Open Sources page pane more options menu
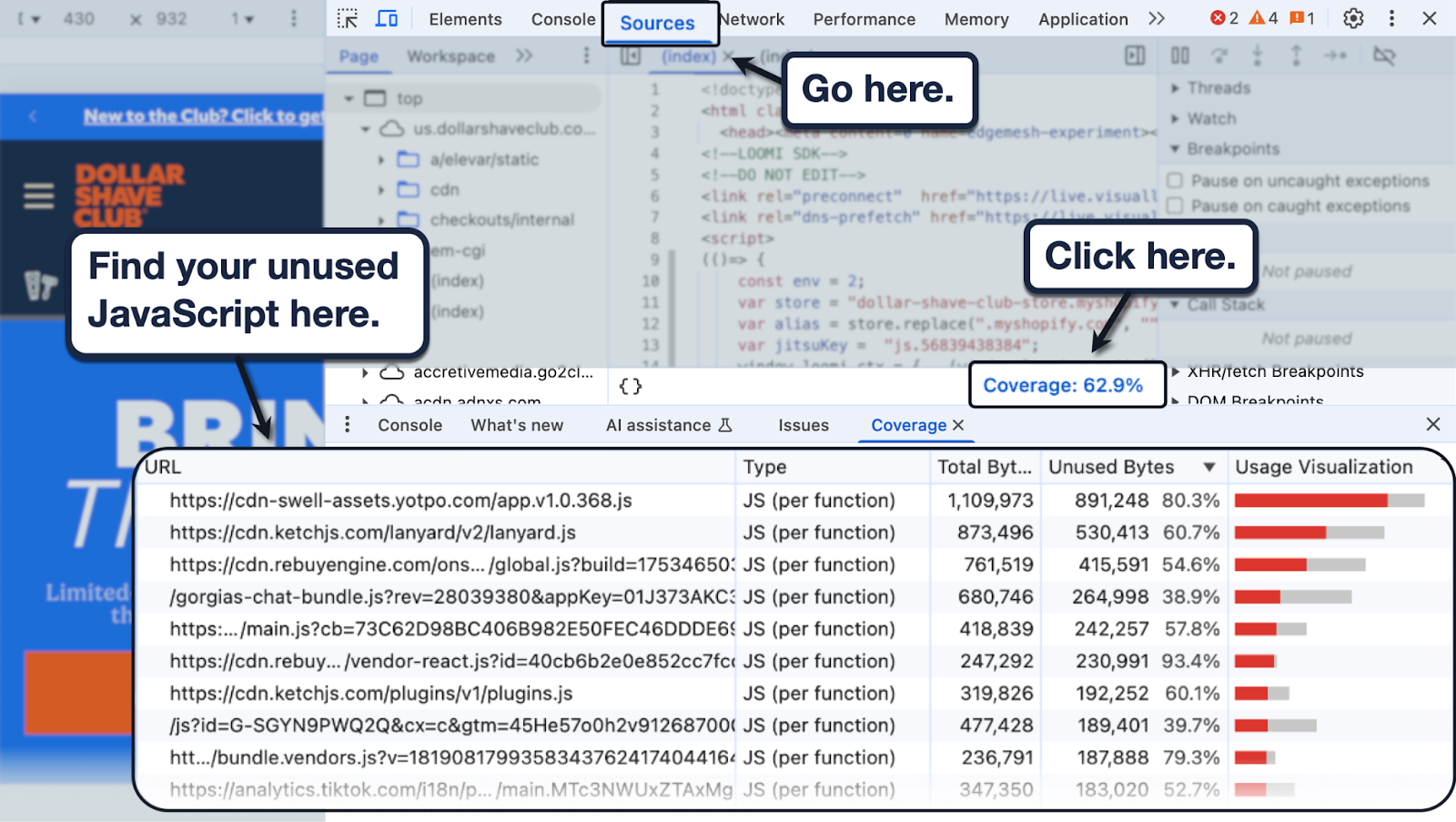 click(586, 56)
